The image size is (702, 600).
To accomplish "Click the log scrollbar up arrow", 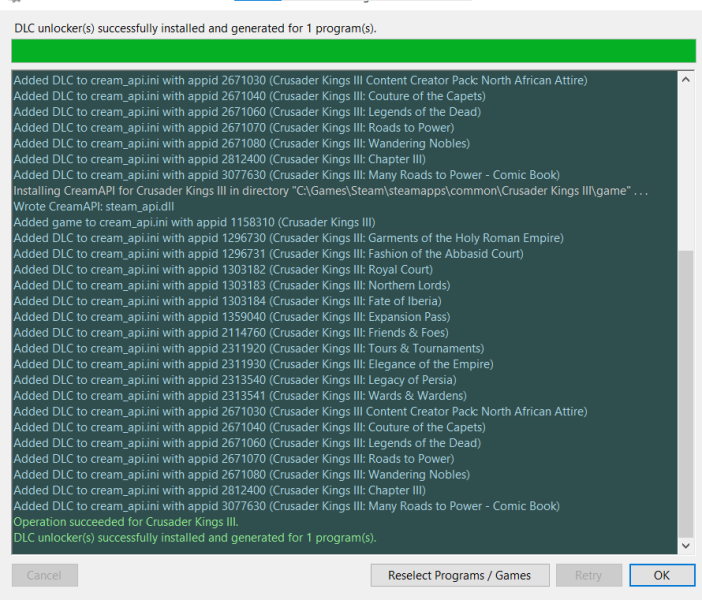I will pyautogui.click(x=685, y=80).
